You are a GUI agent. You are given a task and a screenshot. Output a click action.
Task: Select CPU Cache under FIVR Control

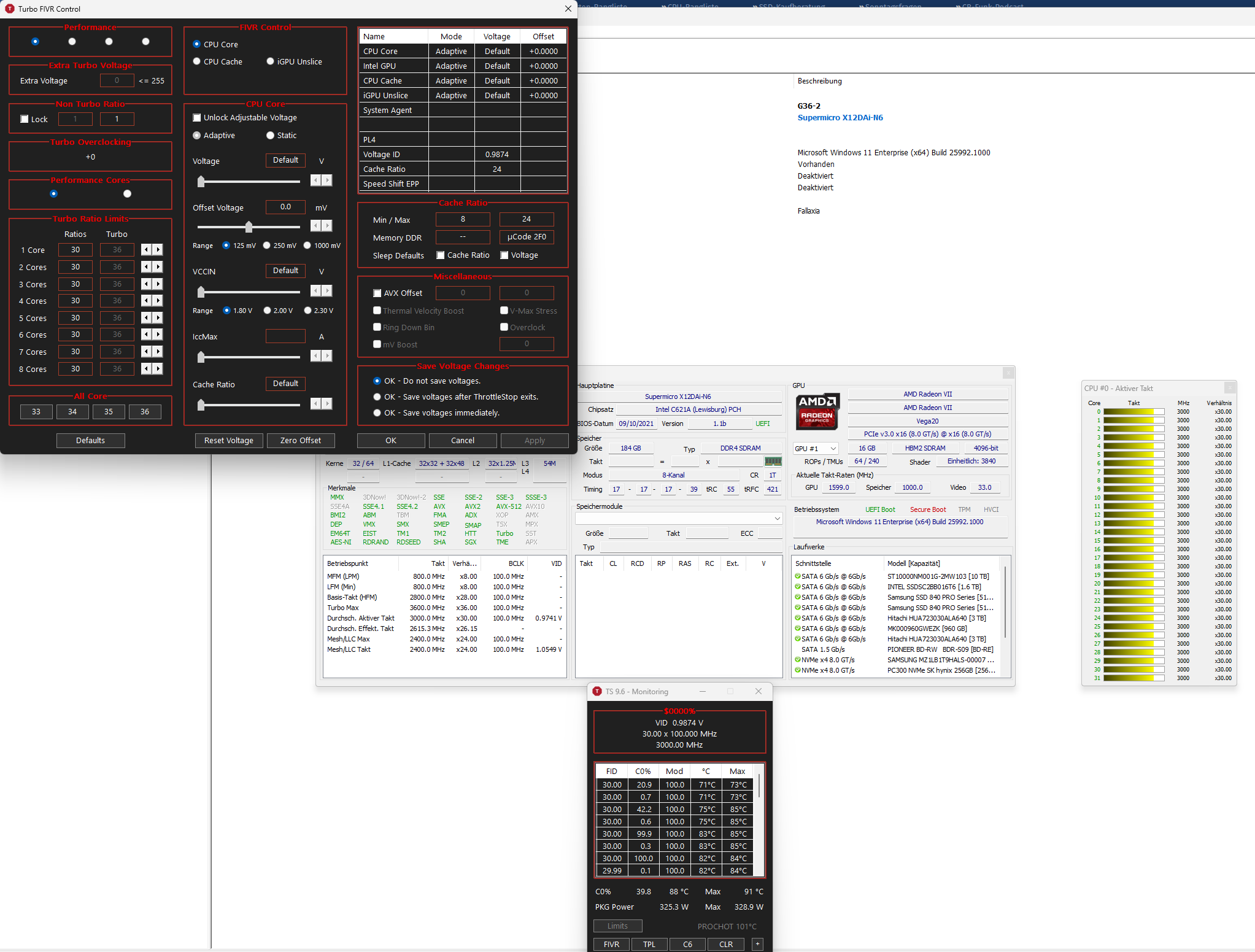(197, 61)
